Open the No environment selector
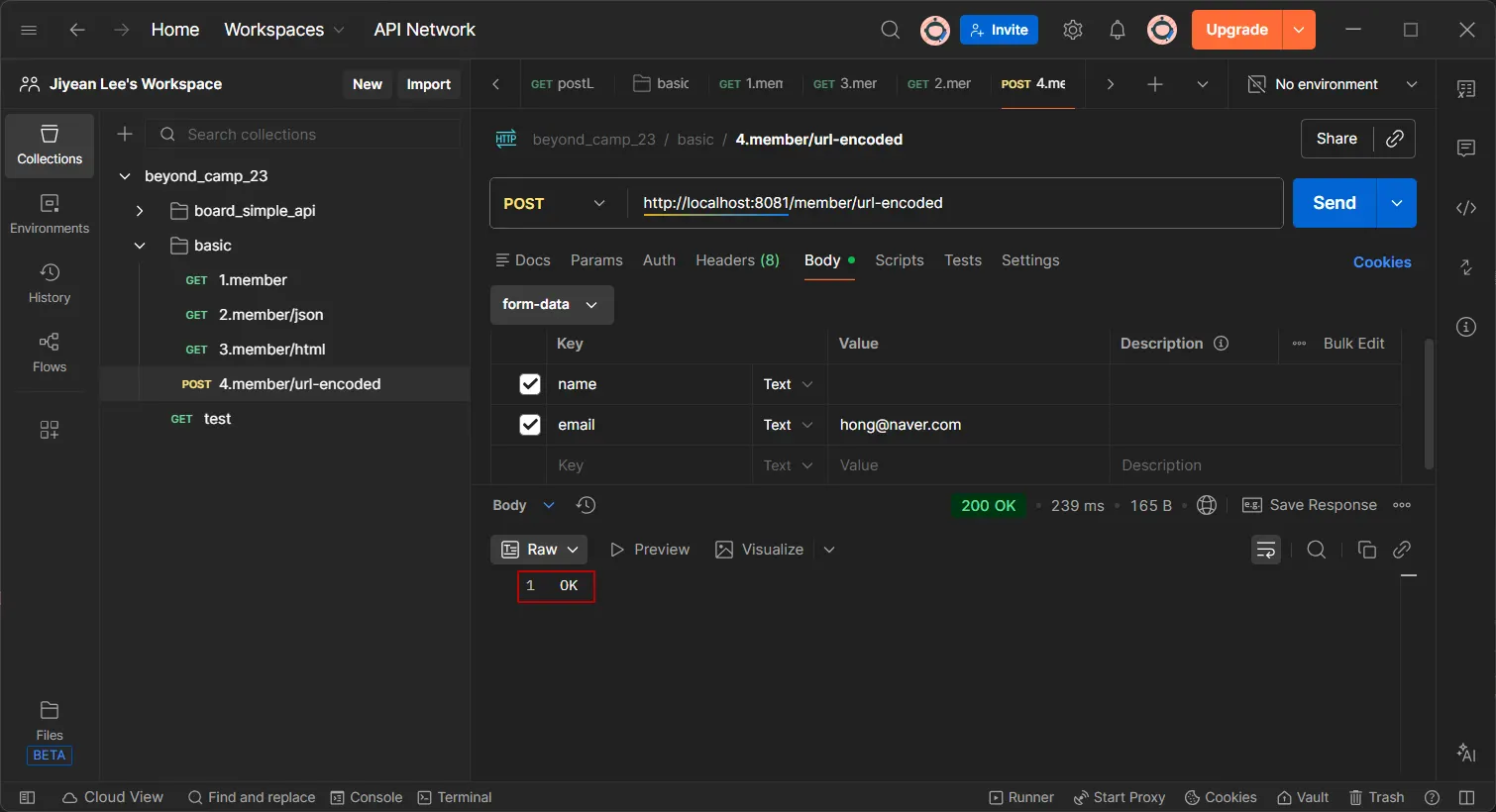The width and height of the screenshot is (1496, 812). [x=1334, y=84]
